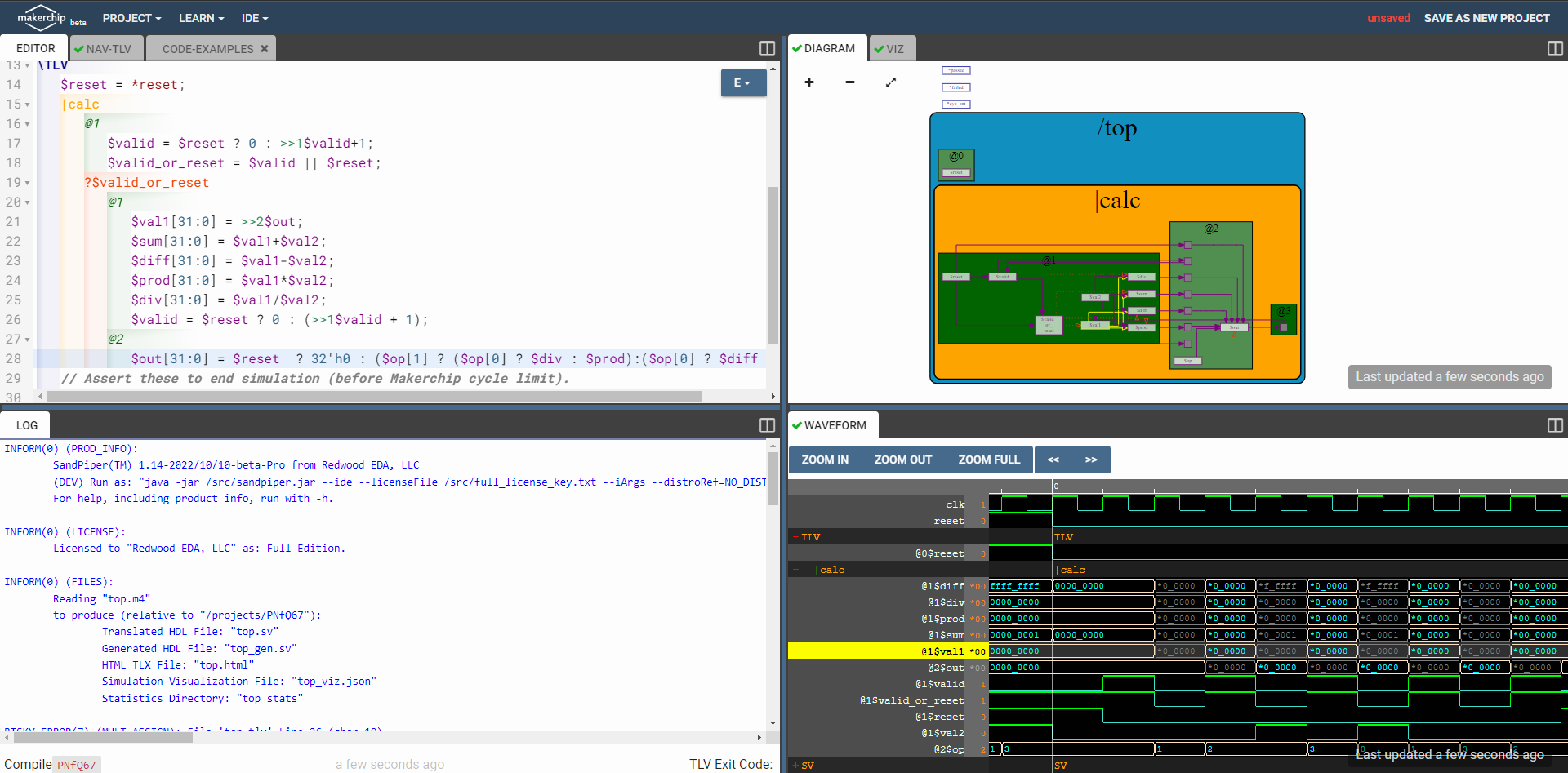Step the waveform forward with >> icon

click(x=1092, y=460)
